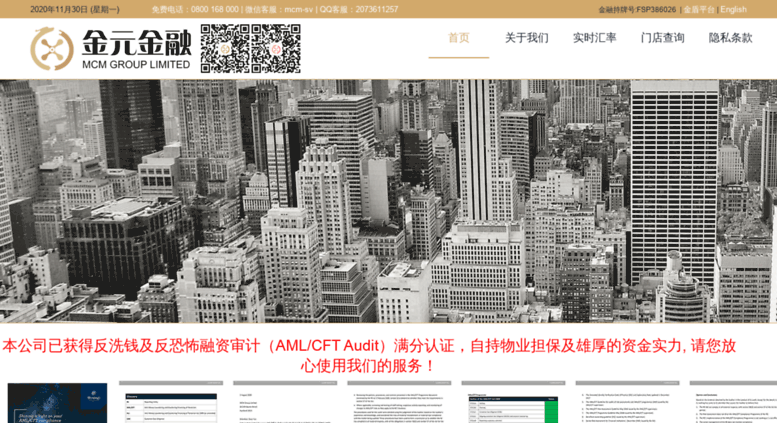777x423 pixels.
Task: Go to the 实时汇率 page
Action: coord(594,38)
